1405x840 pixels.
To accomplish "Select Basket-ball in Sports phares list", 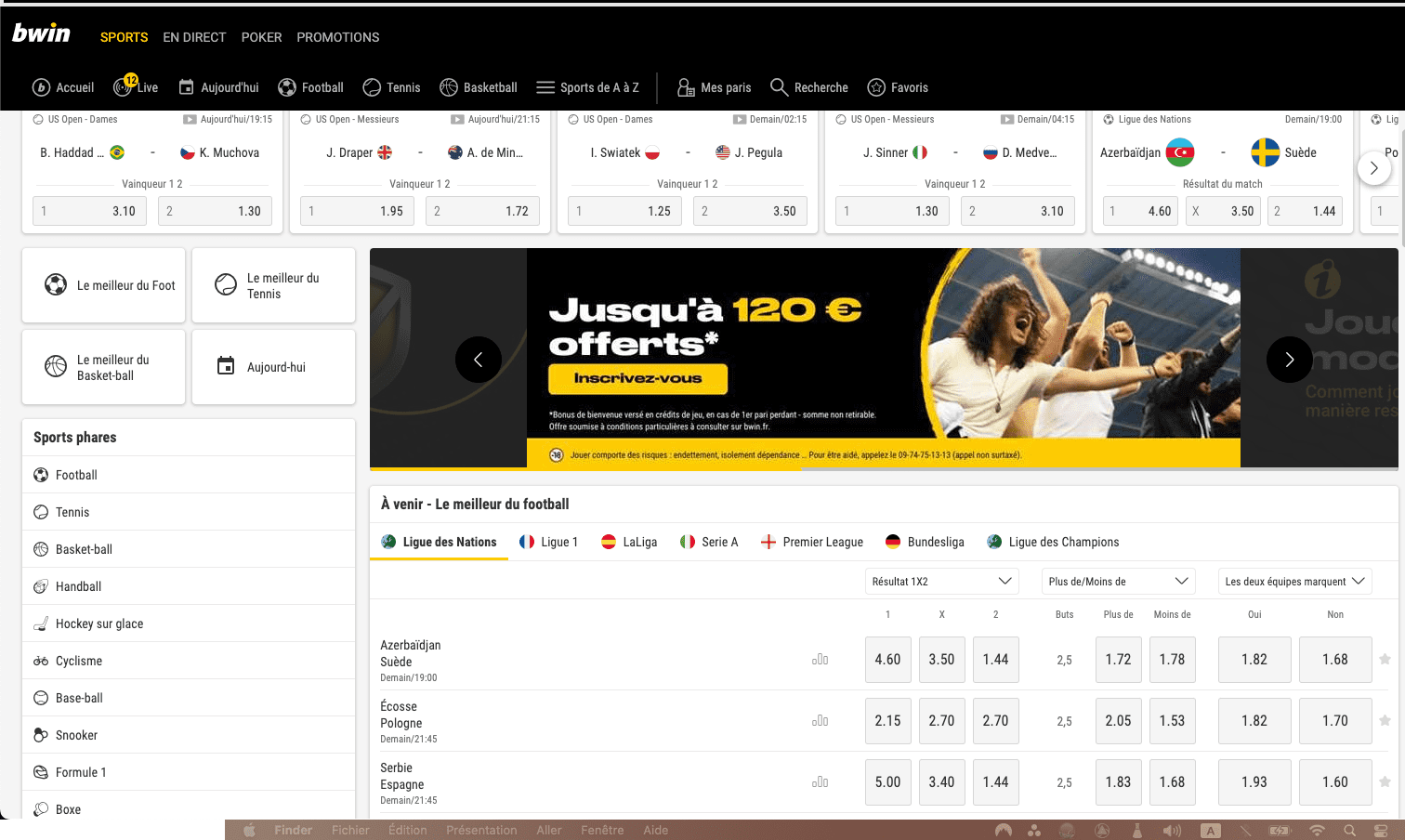I will pos(189,549).
